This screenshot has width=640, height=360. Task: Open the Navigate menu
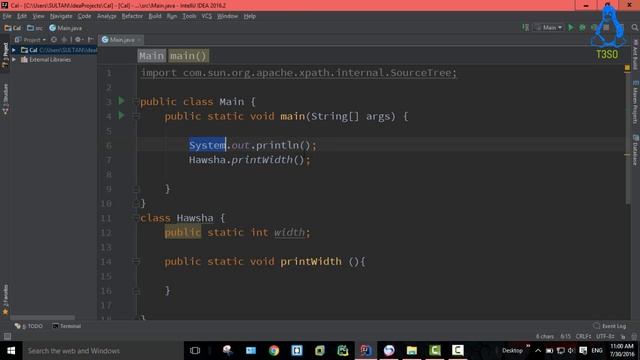(61, 16)
